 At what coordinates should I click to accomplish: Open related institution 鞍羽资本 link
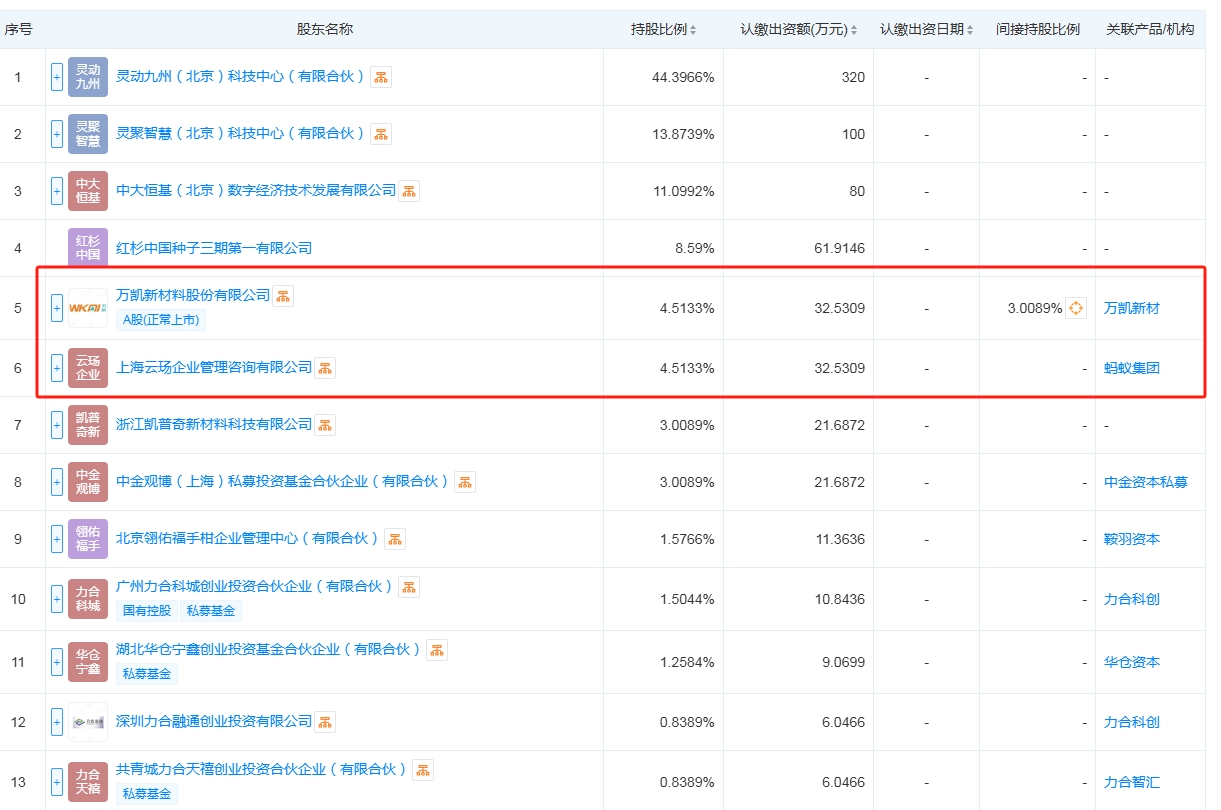(x=1132, y=539)
